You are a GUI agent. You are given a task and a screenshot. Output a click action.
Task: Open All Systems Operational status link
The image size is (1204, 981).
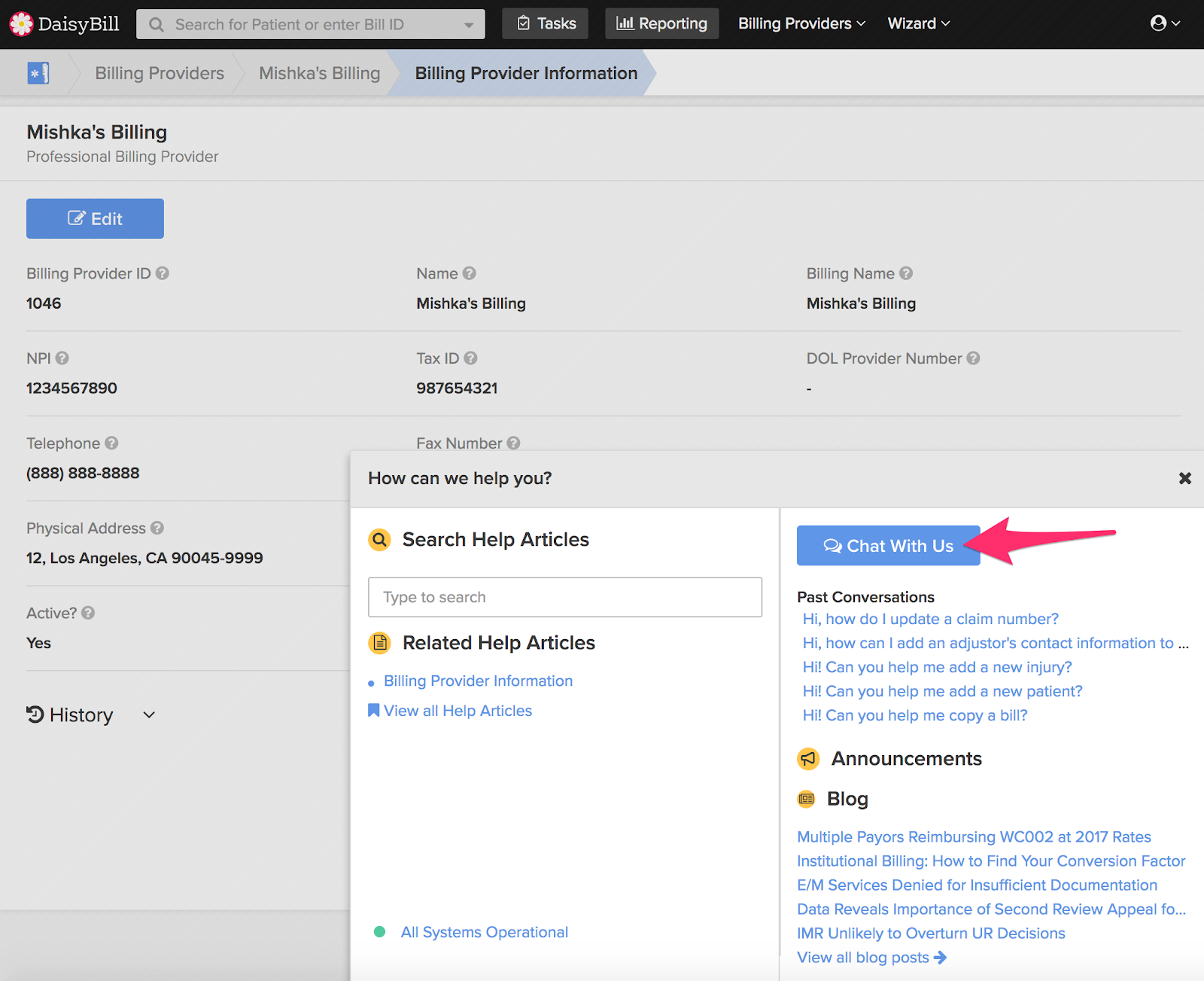pos(485,932)
